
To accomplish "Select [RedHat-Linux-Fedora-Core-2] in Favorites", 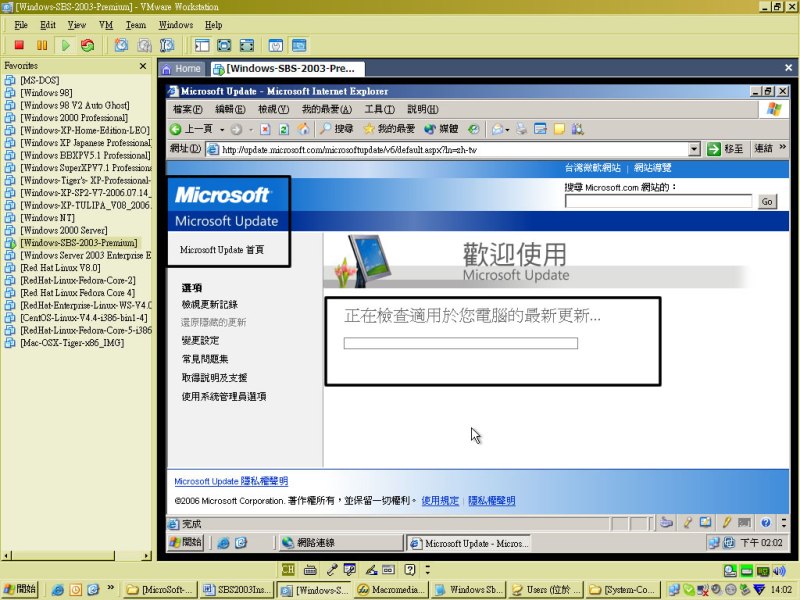I will 78,280.
